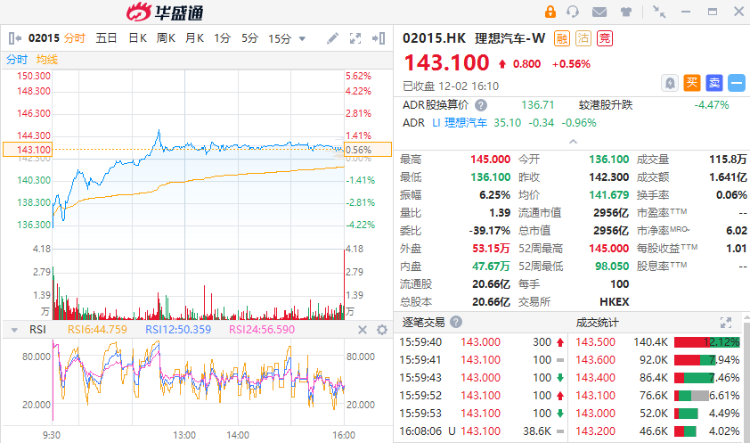Click the shrink window arrows icon
Screen dimensions: 750x443
(660, 12)
